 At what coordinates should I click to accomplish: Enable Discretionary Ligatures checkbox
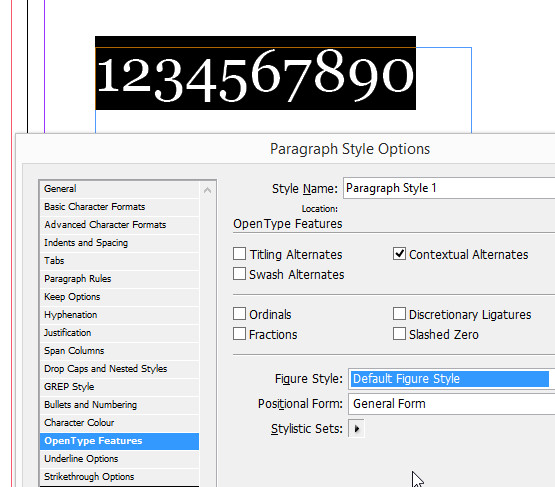click(x=399, y=314)
